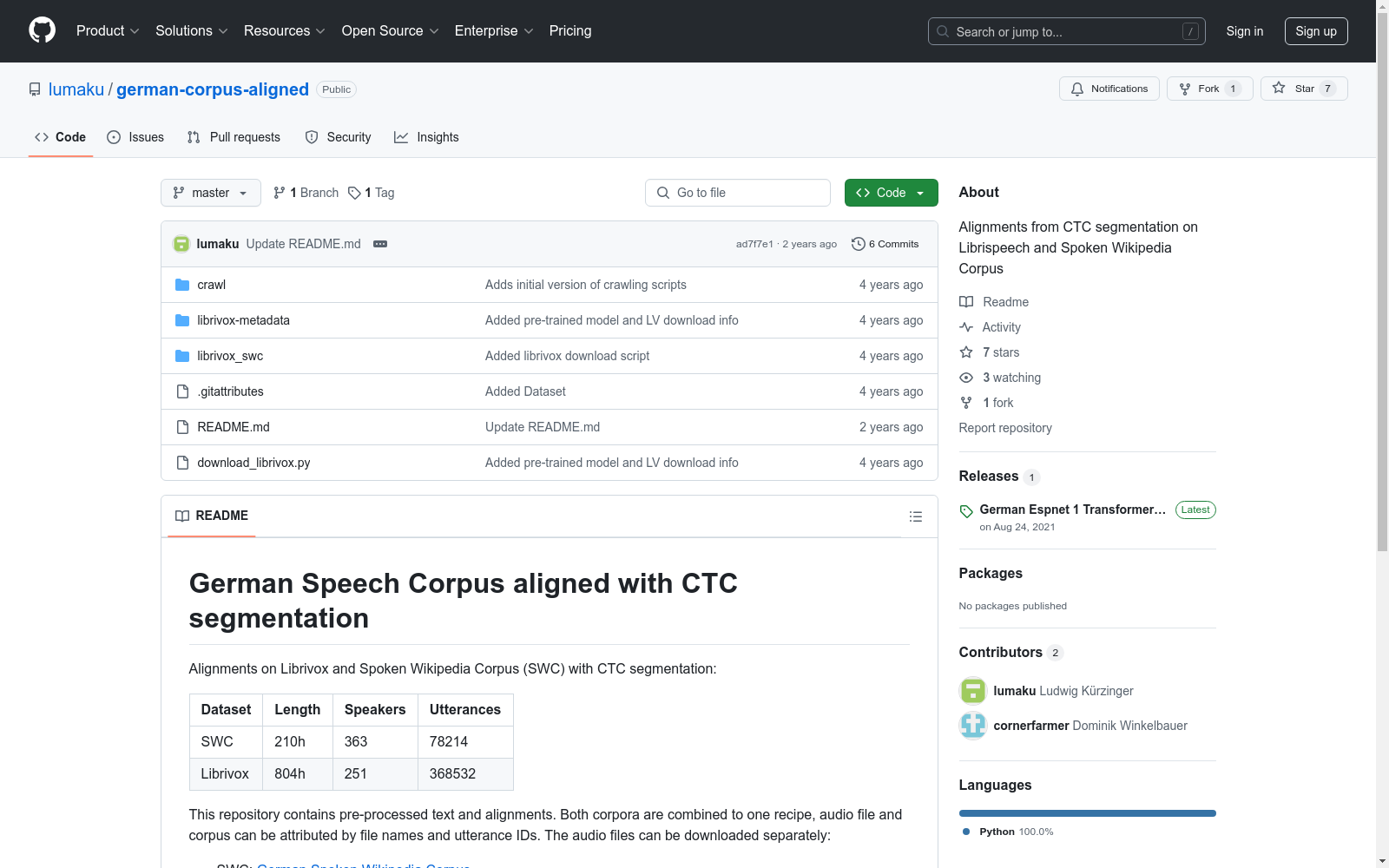Click the Public visibility badge
Image resolution: width=1389 pixels, height=868 pixels.
tap(336, 89)
